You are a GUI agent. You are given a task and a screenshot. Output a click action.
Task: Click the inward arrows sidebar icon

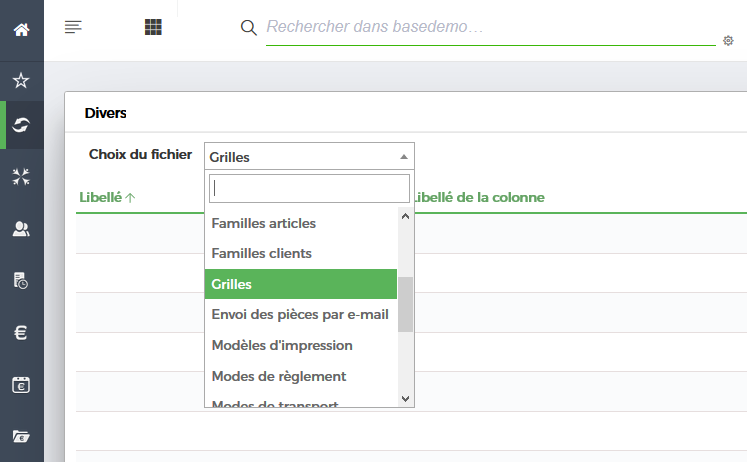(21, 177)
